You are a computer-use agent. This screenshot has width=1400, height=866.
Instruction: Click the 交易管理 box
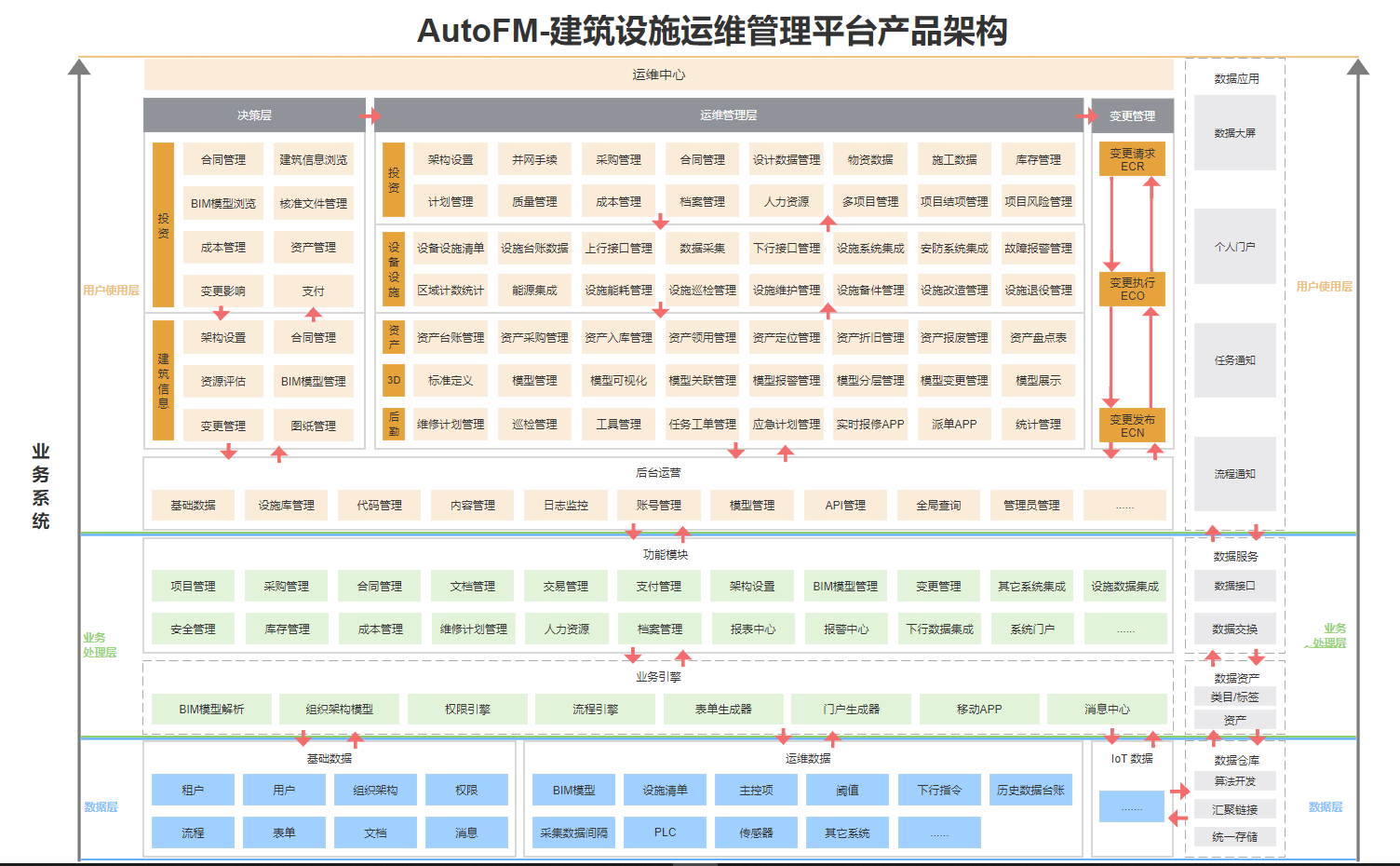[566, 586]
